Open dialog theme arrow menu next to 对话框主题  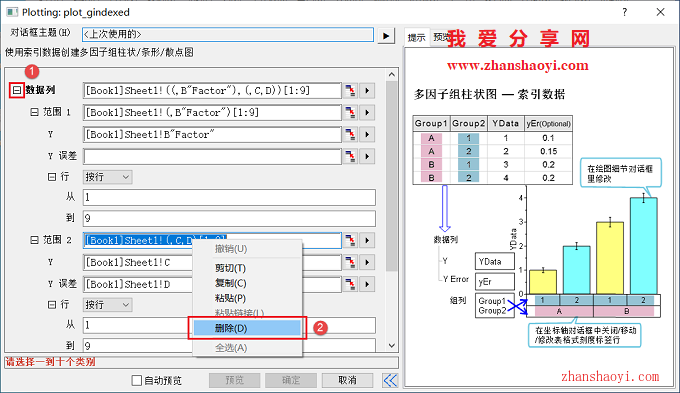(x=386, y=36)
